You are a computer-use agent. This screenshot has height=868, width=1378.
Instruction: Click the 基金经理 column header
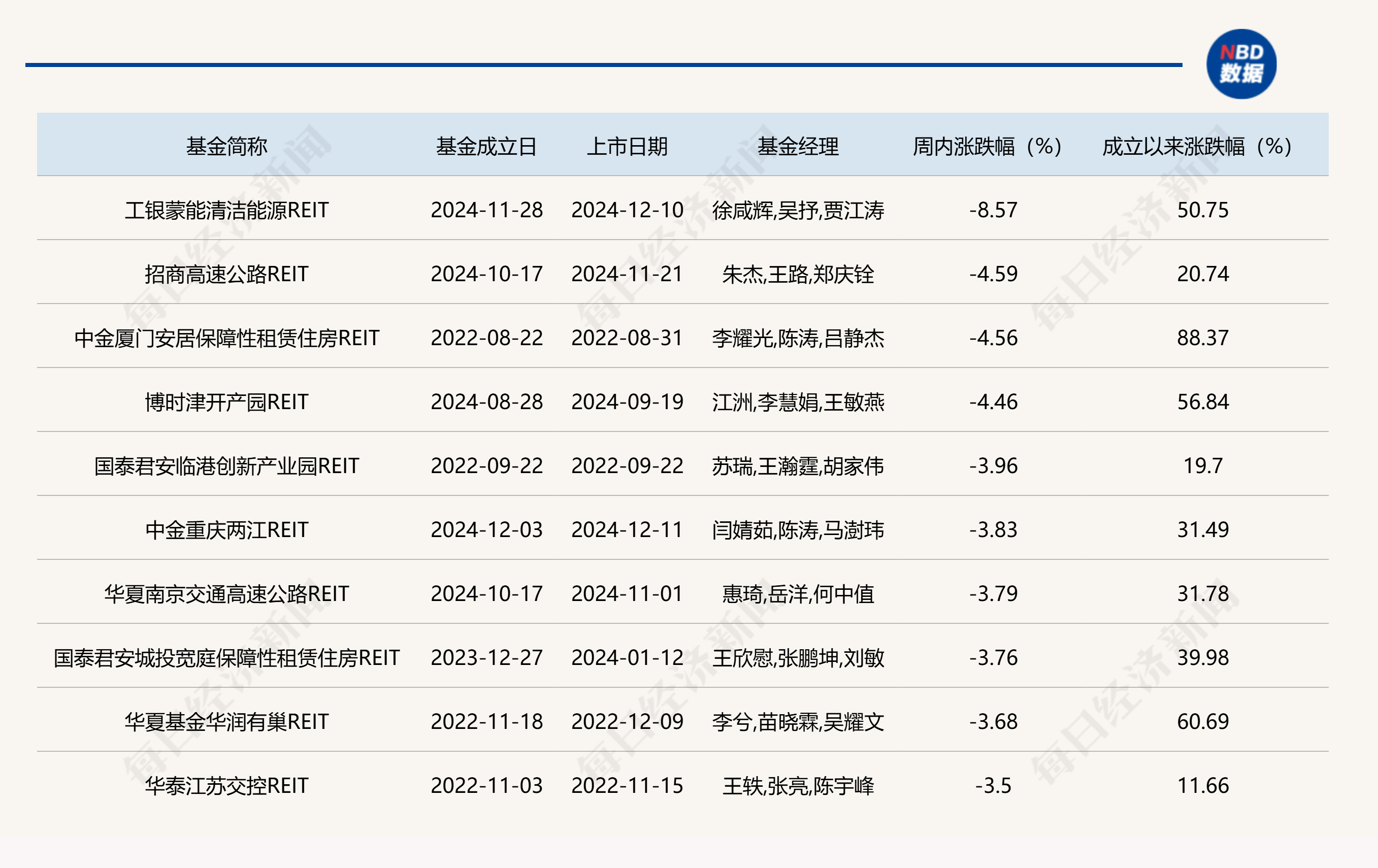click(798, 147)
